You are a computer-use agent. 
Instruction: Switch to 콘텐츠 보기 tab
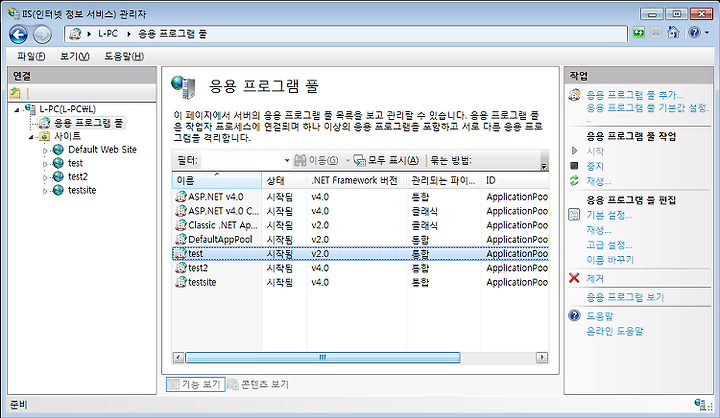pyautogui.click(x=258, y=384)
